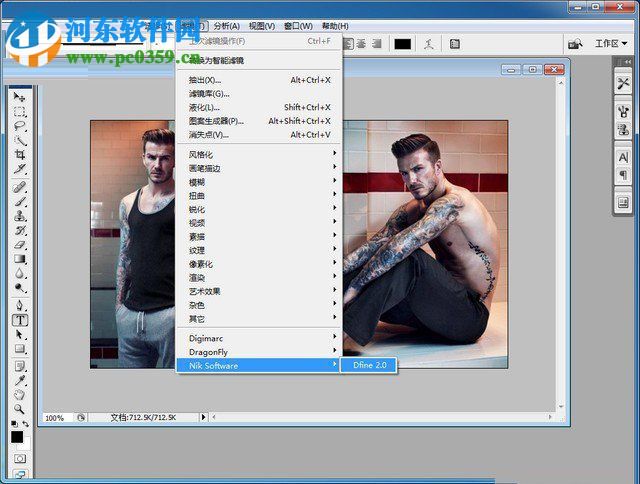
Task: Select the Healing Brush tool
Action: pyautogui.click(x=19, y=187)
